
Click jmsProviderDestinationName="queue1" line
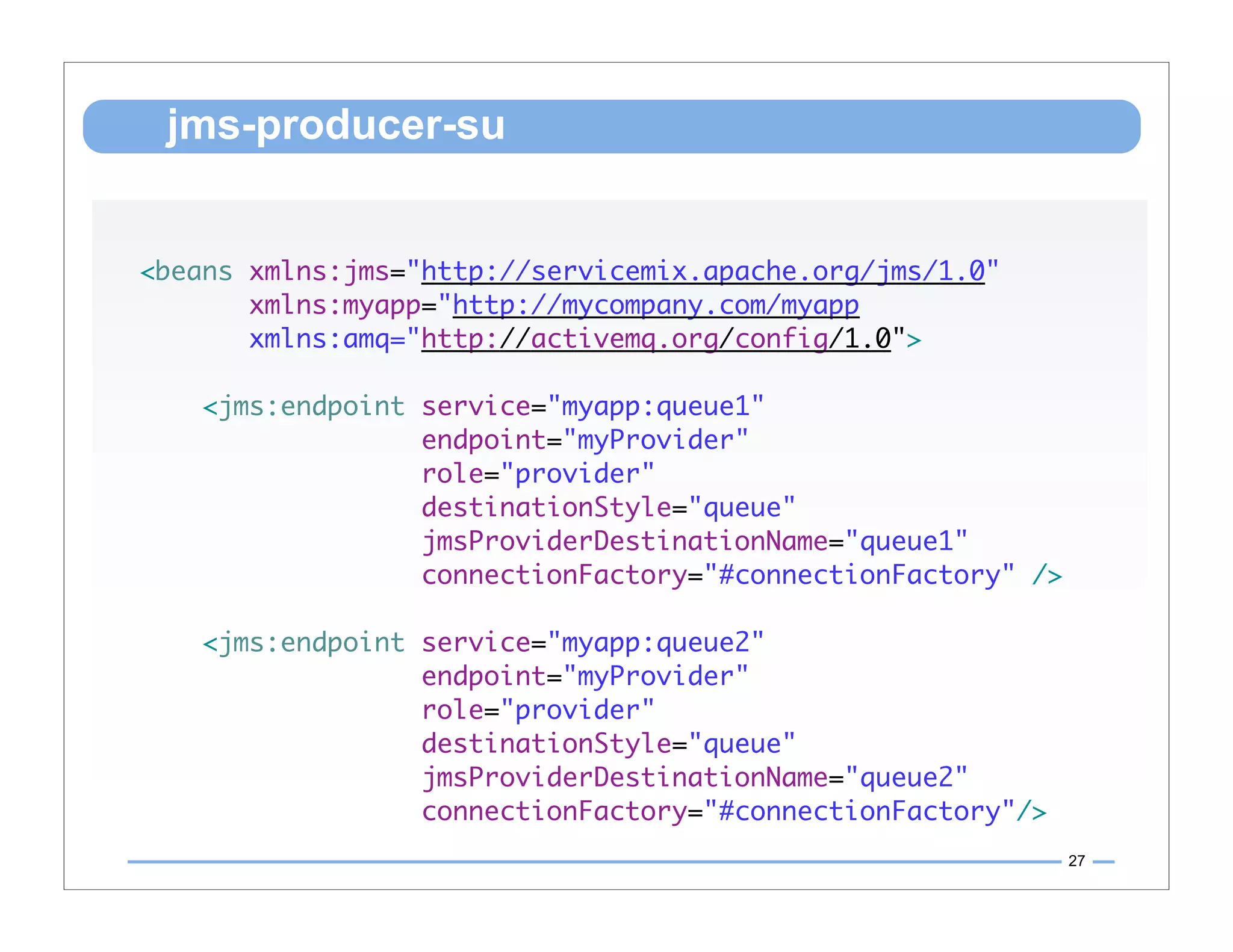point(695,542)
